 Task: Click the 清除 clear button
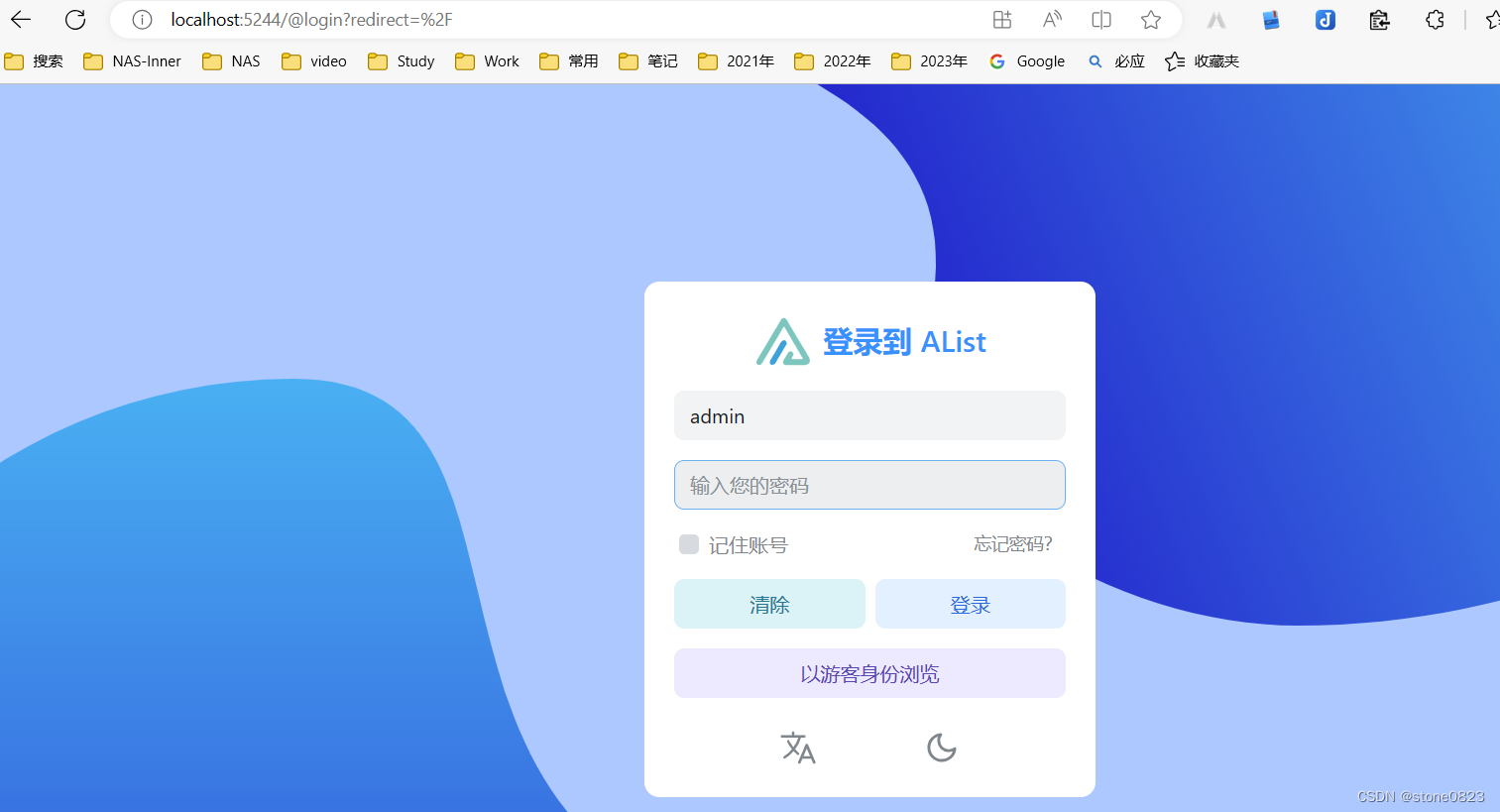769,604
